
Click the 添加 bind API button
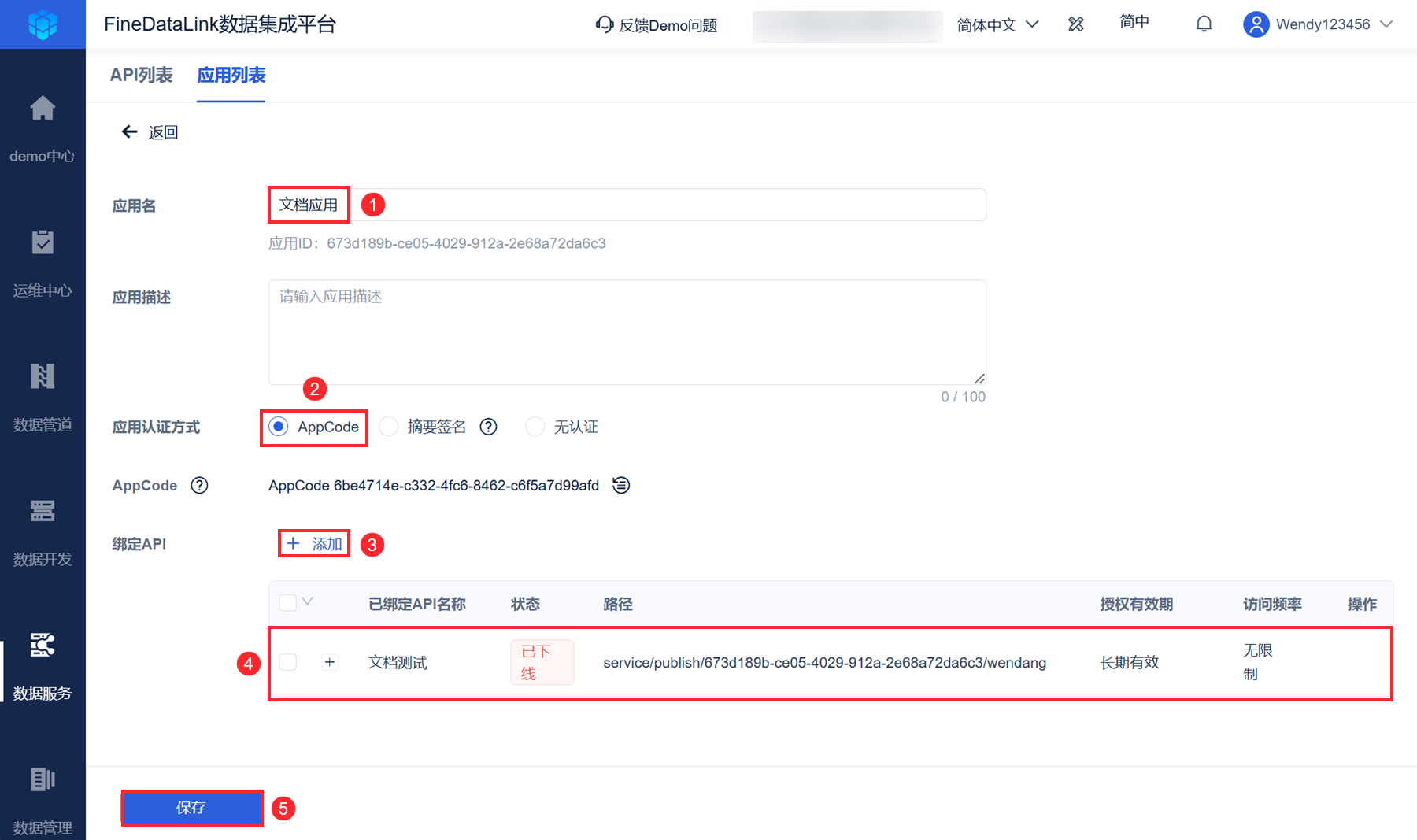314,543
